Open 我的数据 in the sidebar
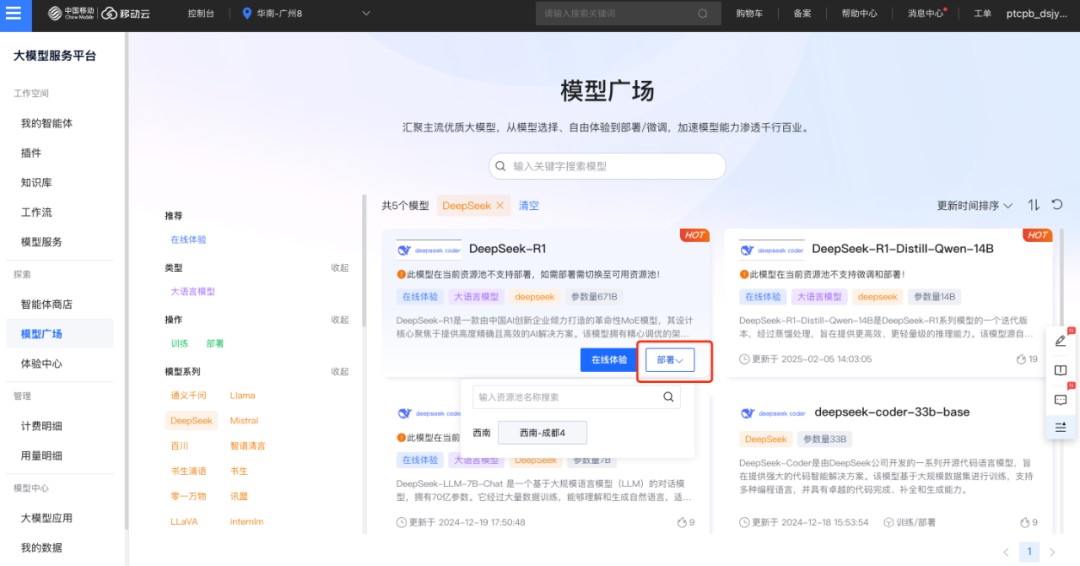Screen dimensions: 1080x566 point(41,547)
